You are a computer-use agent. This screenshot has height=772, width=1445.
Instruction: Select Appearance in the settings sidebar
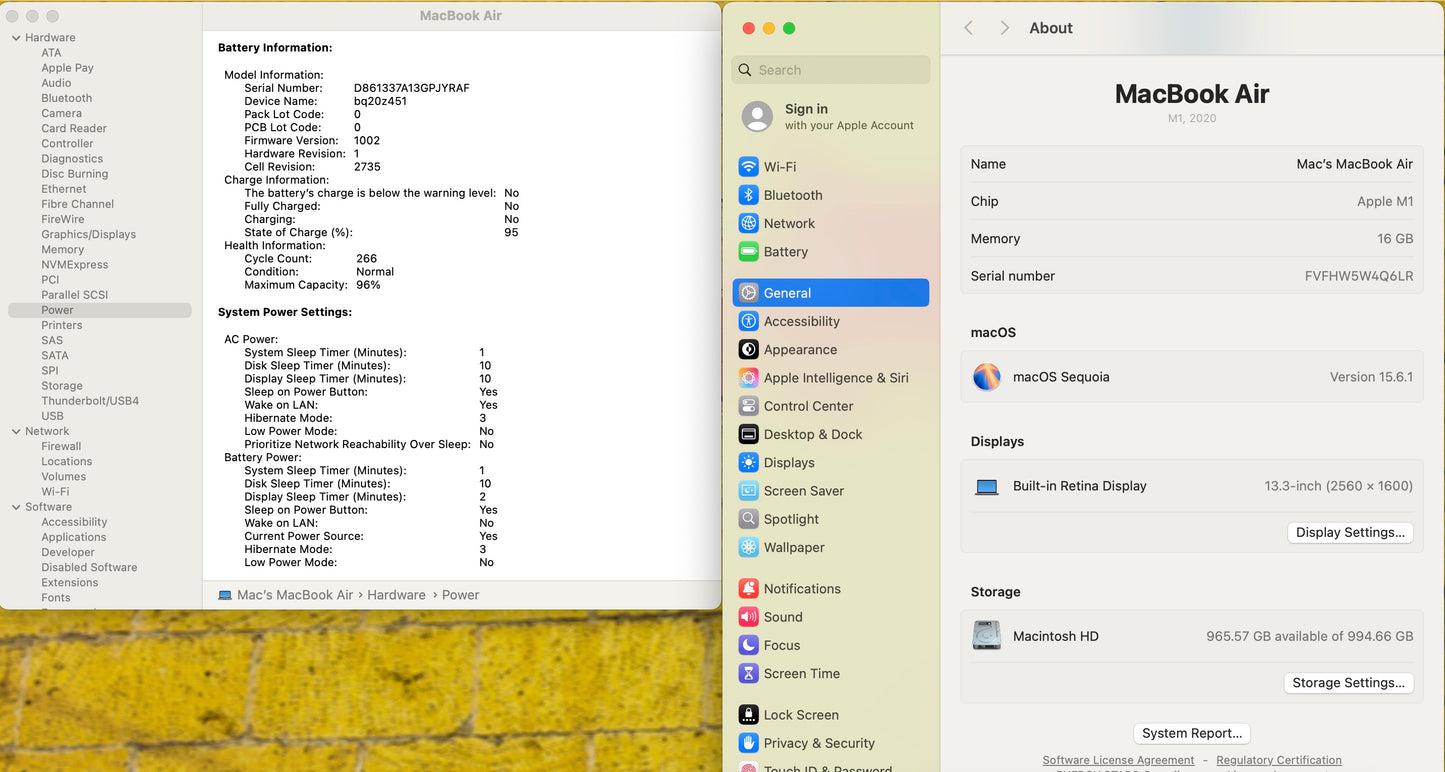click(x=800, y=350)
